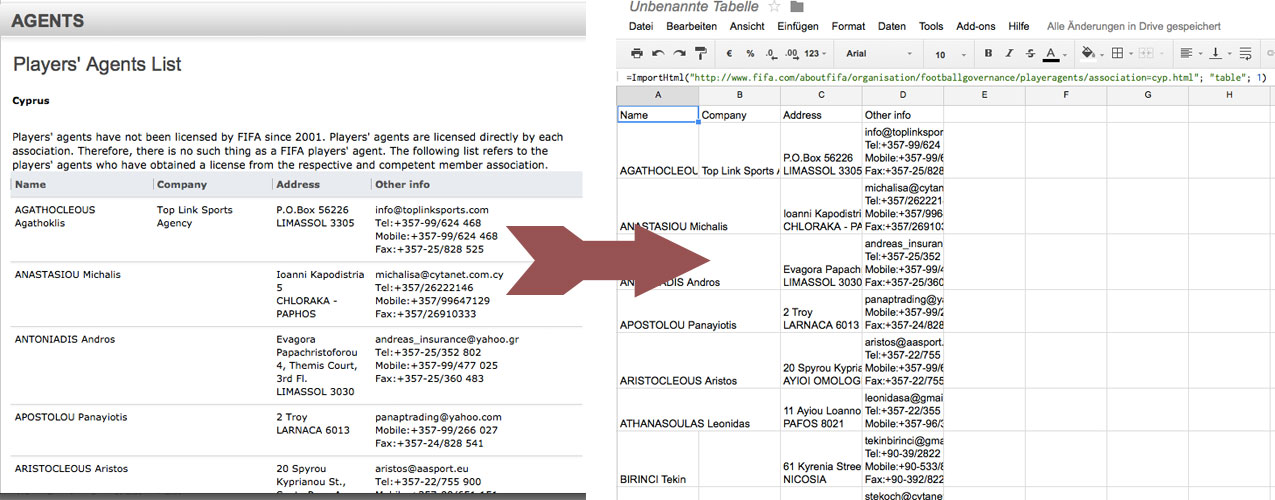Click 'panaptrading@yahoo.com' on FIFA webpage
Screen dimensions: 1275x500
tap(438, 417)
